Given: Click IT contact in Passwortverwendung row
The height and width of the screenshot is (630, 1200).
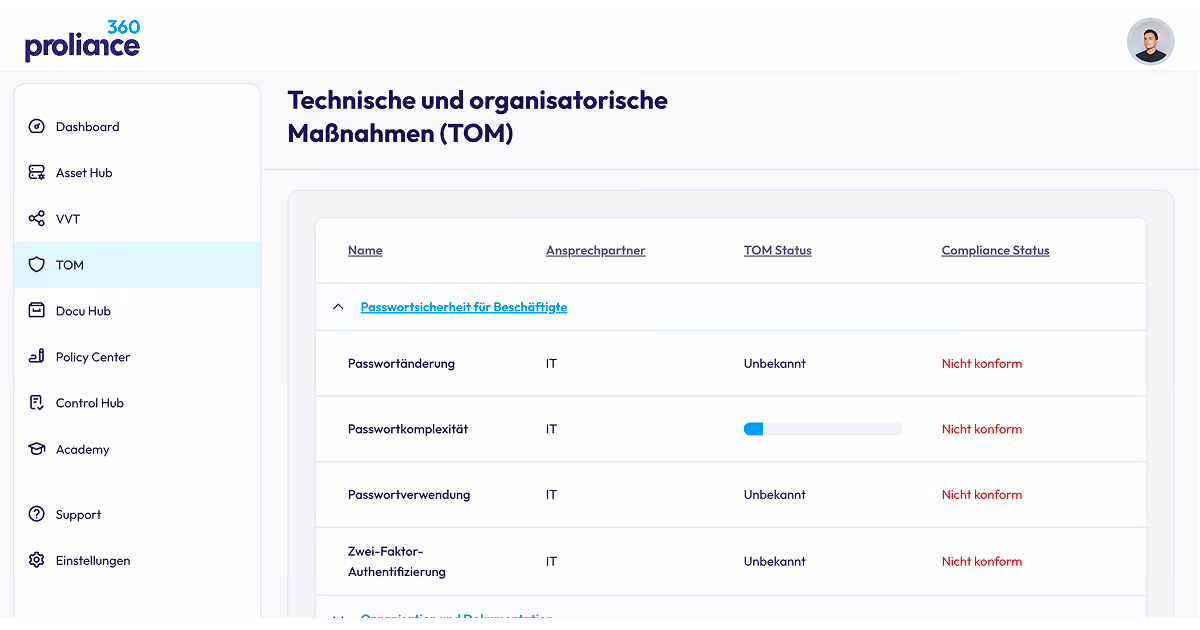Looking at the screenshot, I should pos(551,495).
